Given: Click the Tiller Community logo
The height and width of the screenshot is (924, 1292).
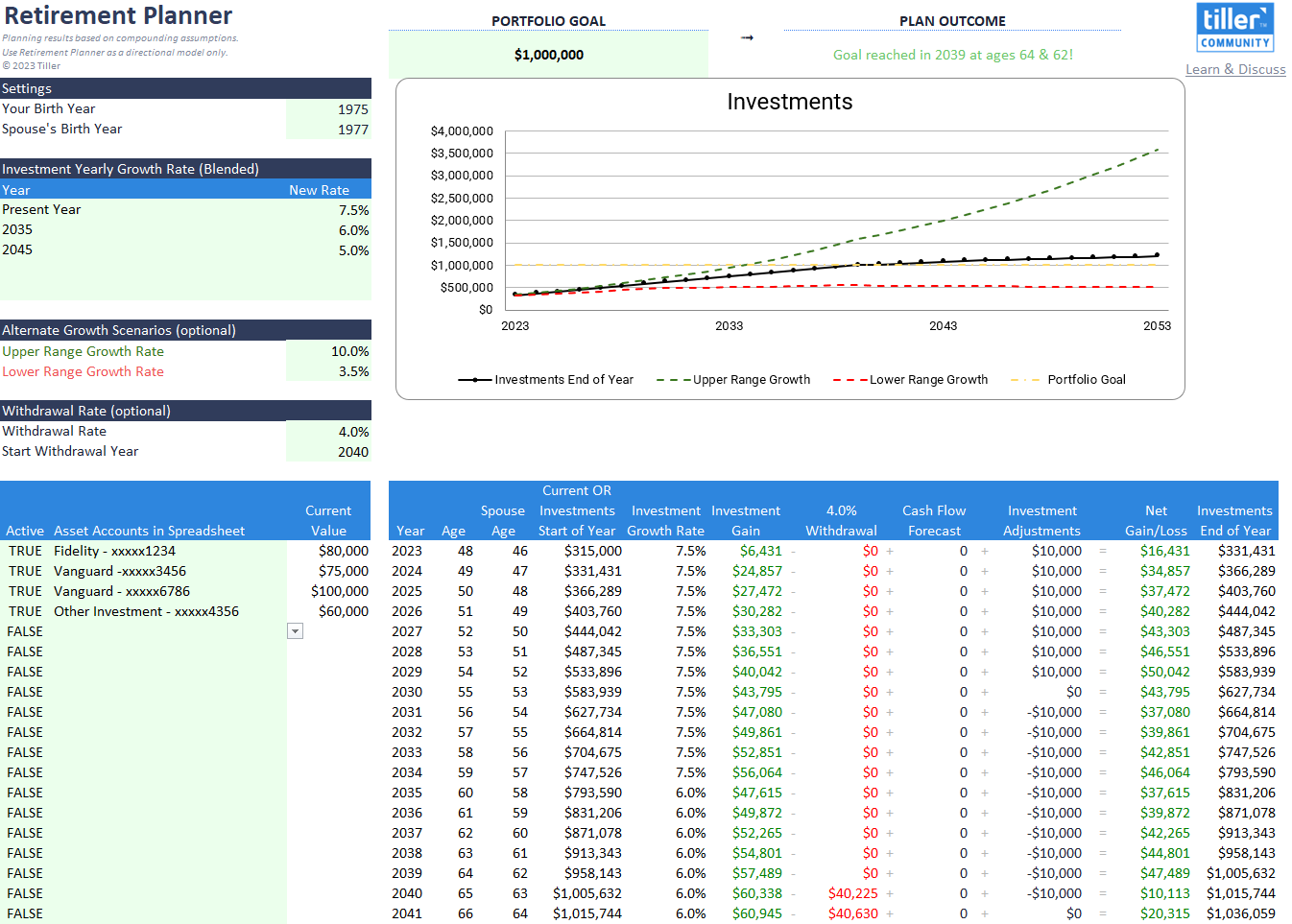Looking at the screenshot, I should [x=1234, y=27].
